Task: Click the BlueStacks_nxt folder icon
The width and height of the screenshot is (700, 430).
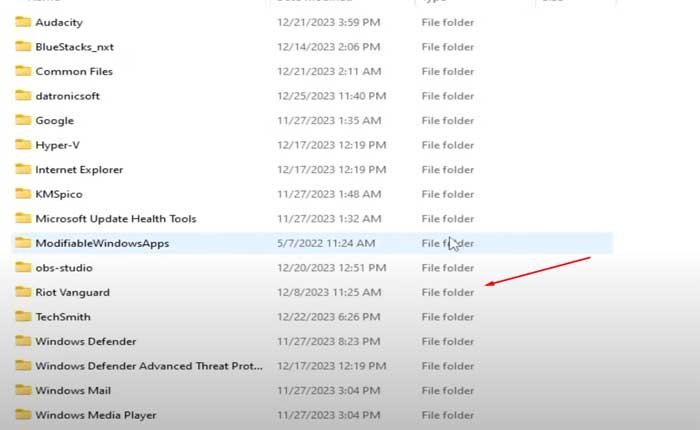Action: coord(23,46)
